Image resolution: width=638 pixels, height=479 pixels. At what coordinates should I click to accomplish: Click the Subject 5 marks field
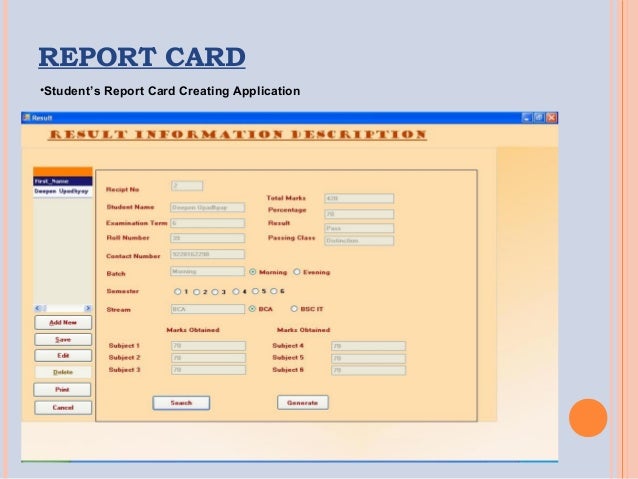click(368, 359)
